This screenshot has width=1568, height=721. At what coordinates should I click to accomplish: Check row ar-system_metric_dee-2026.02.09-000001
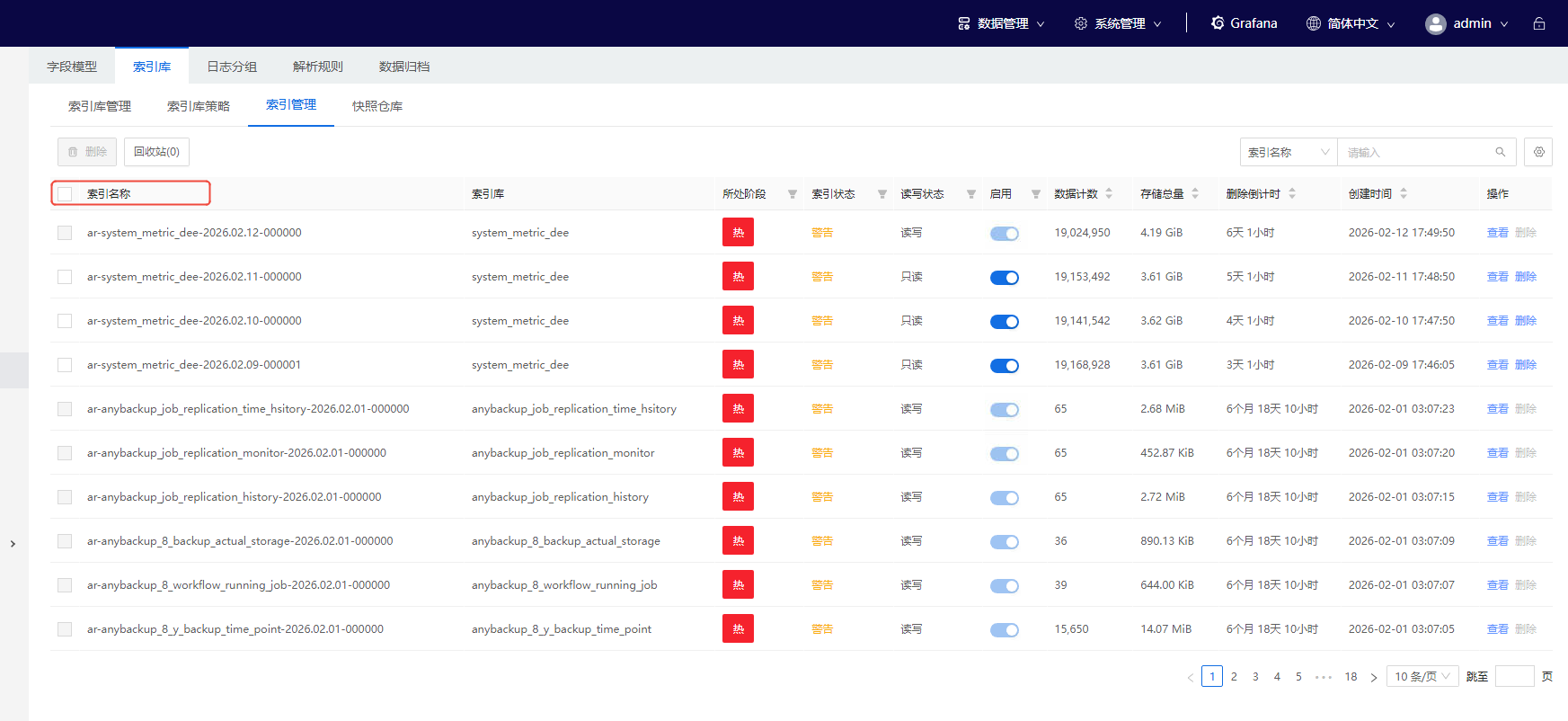point(65,365)
